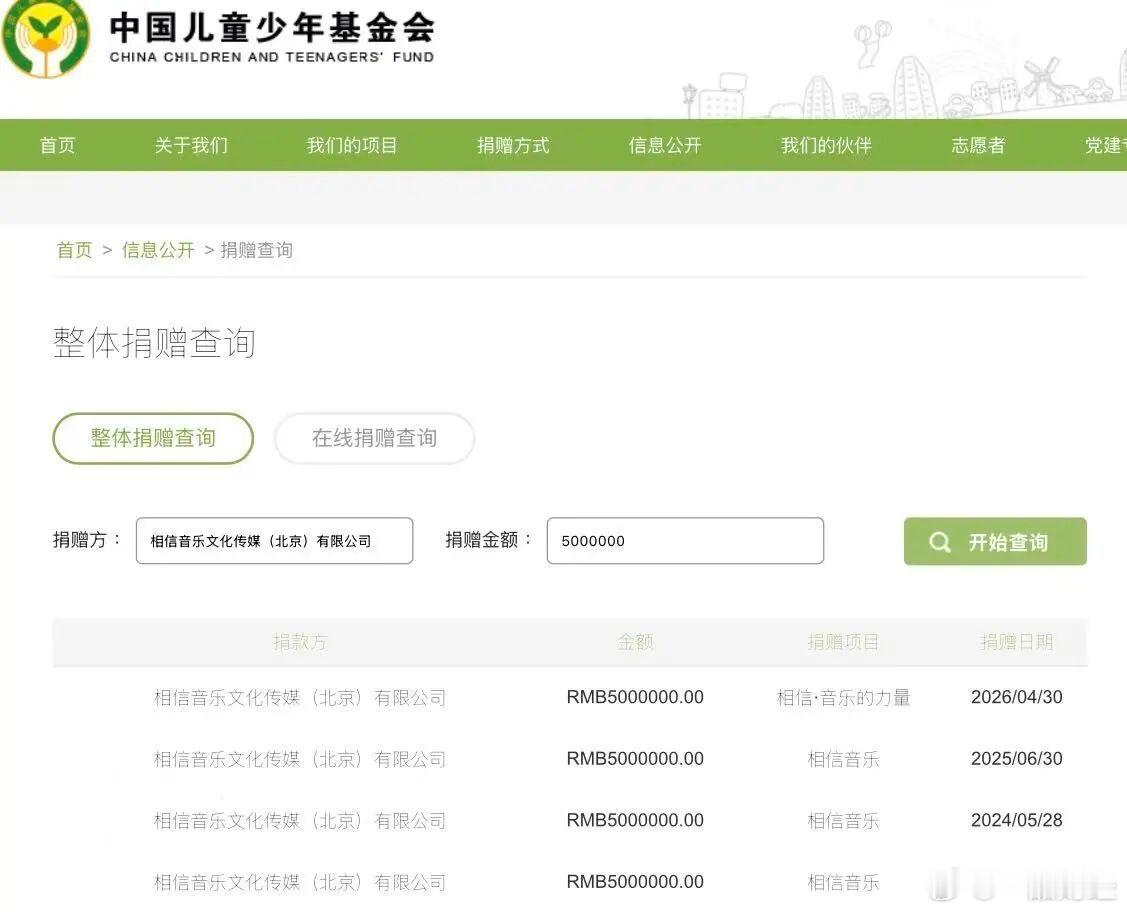
Task: Focus the 捐赠方 donor name input field
Action: [x=275, y=540]
